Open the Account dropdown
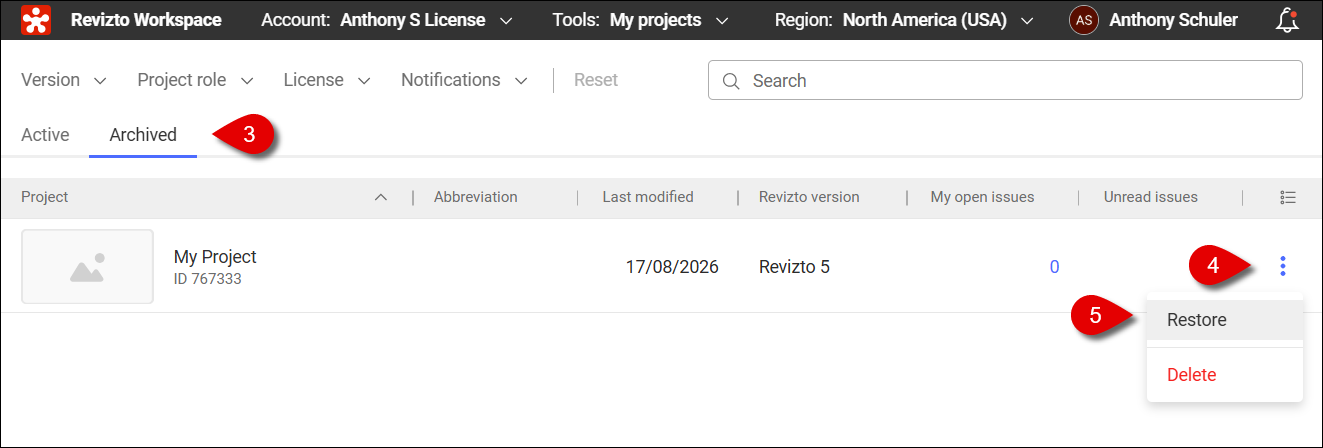Image resolution: width=1323 pixels, height=448 pixels. (x=387, y=20)
